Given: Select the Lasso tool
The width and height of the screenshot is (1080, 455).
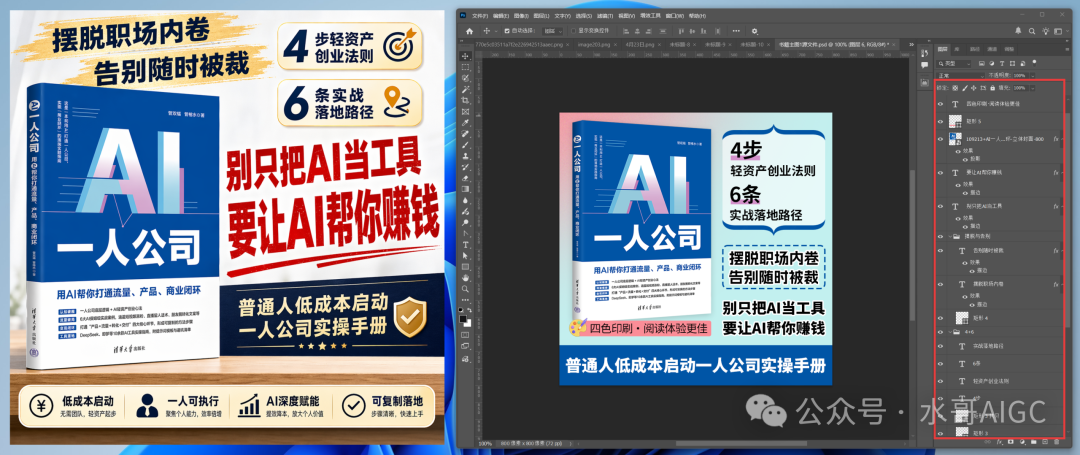Looking at the screenshot, I should point(465,78).
